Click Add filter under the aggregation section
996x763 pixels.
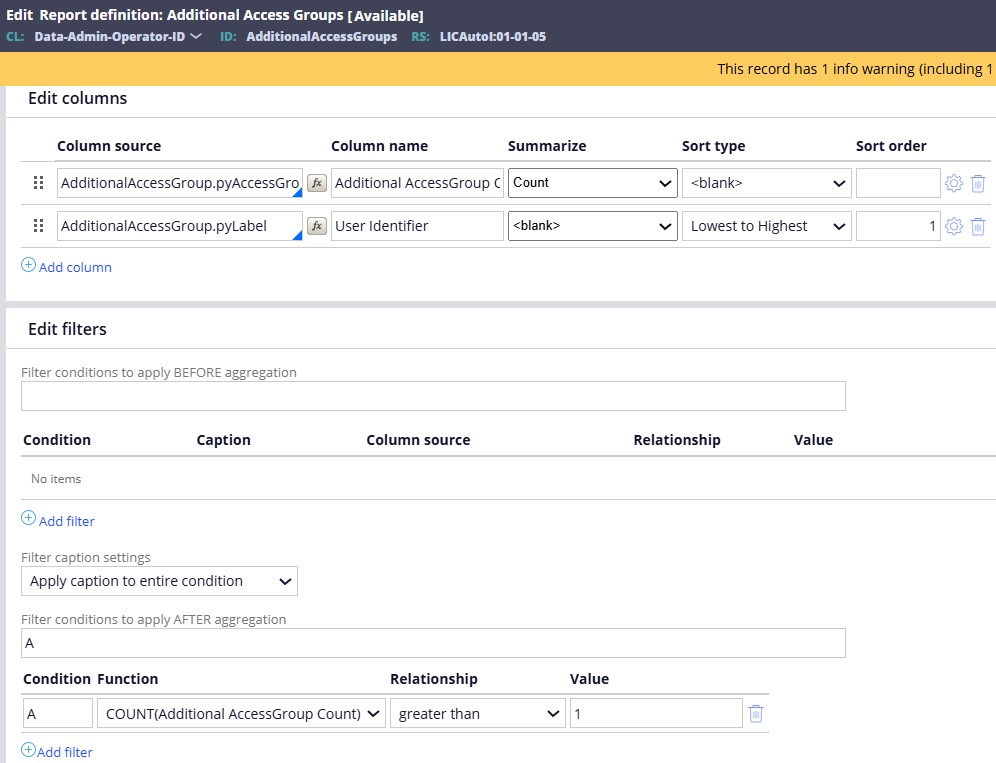pos(63,751)
